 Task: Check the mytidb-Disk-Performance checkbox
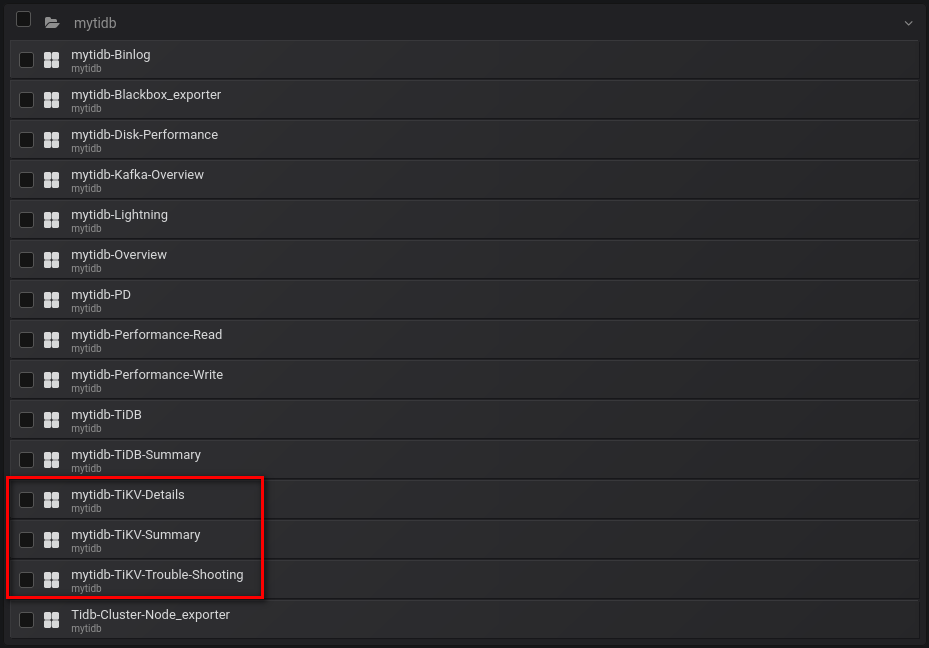click(27, 140)
